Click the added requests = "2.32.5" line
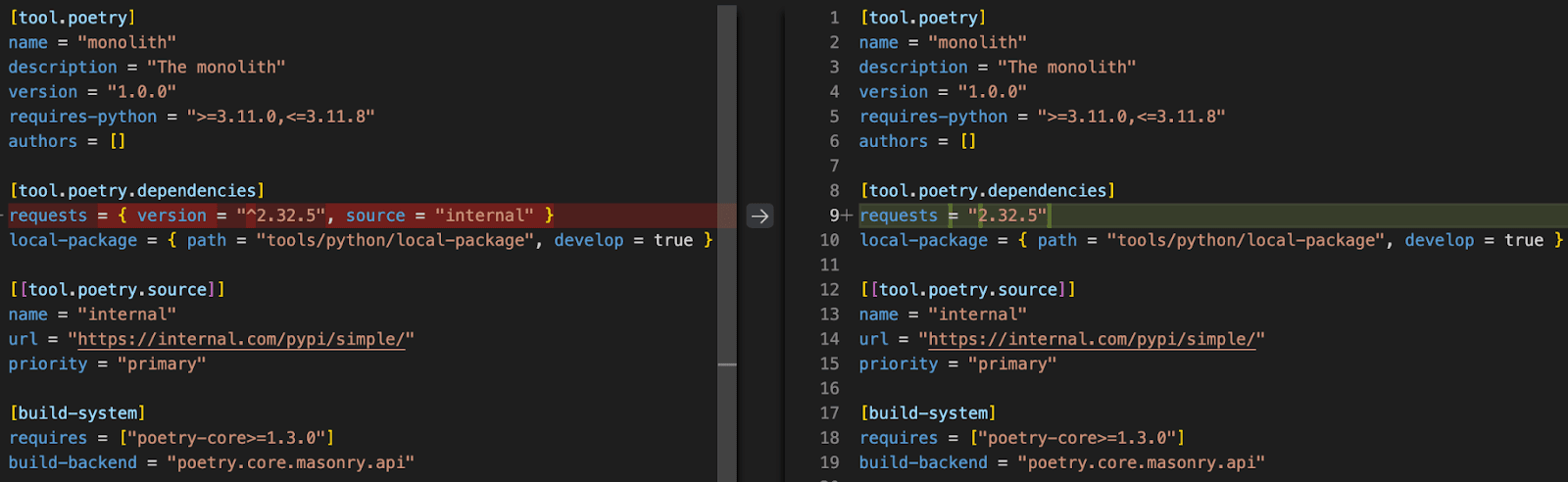 tap(1213, 216)
